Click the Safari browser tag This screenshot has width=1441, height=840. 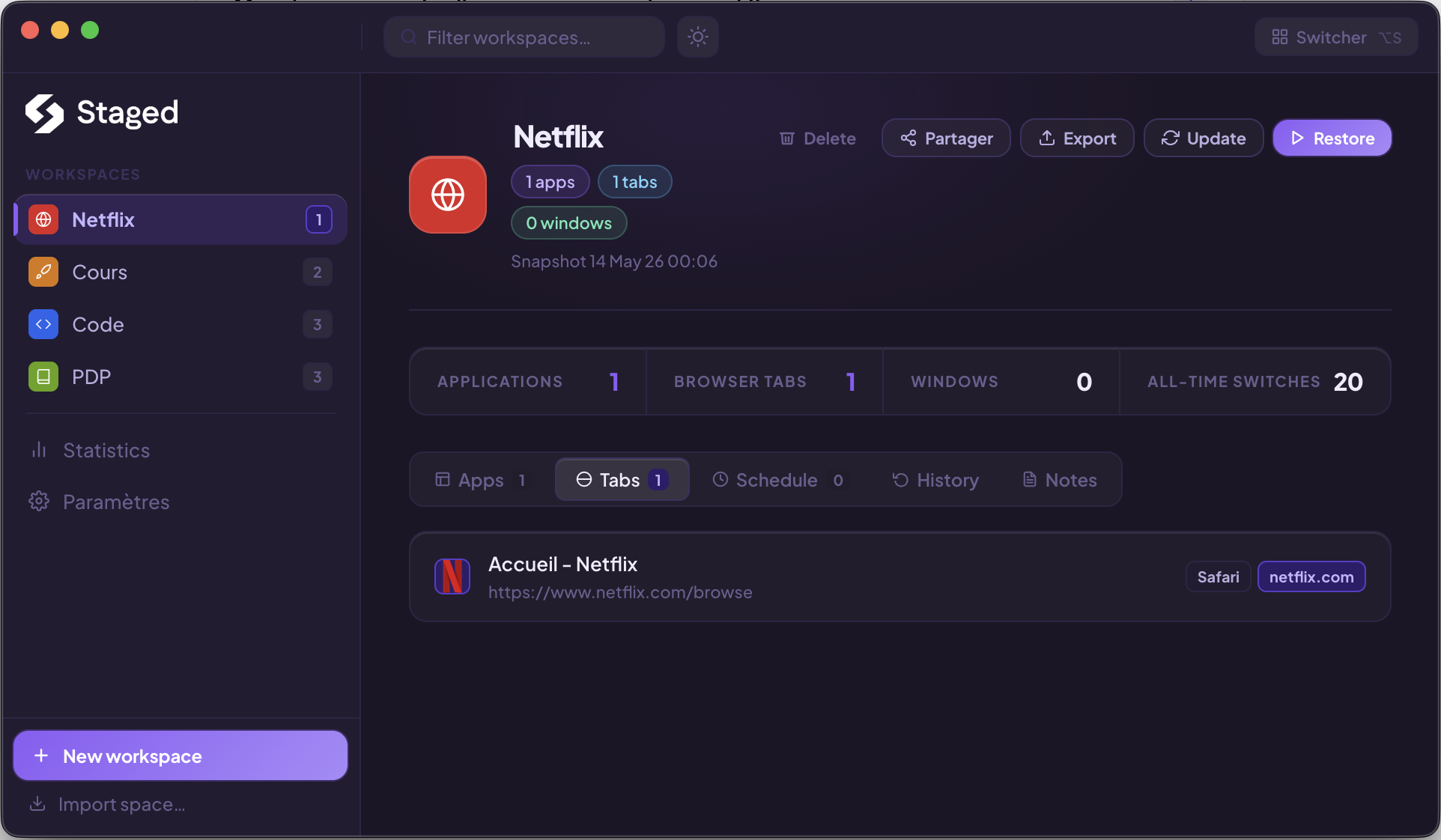point(1218,576)
